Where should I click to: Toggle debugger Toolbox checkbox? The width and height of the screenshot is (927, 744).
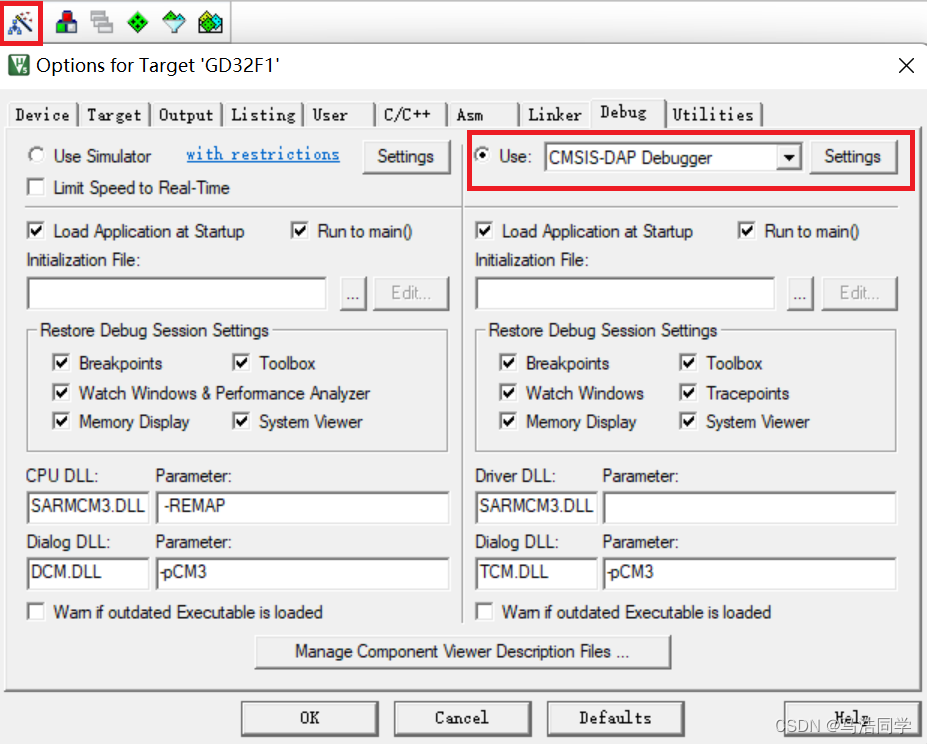(x=688, y=363)
